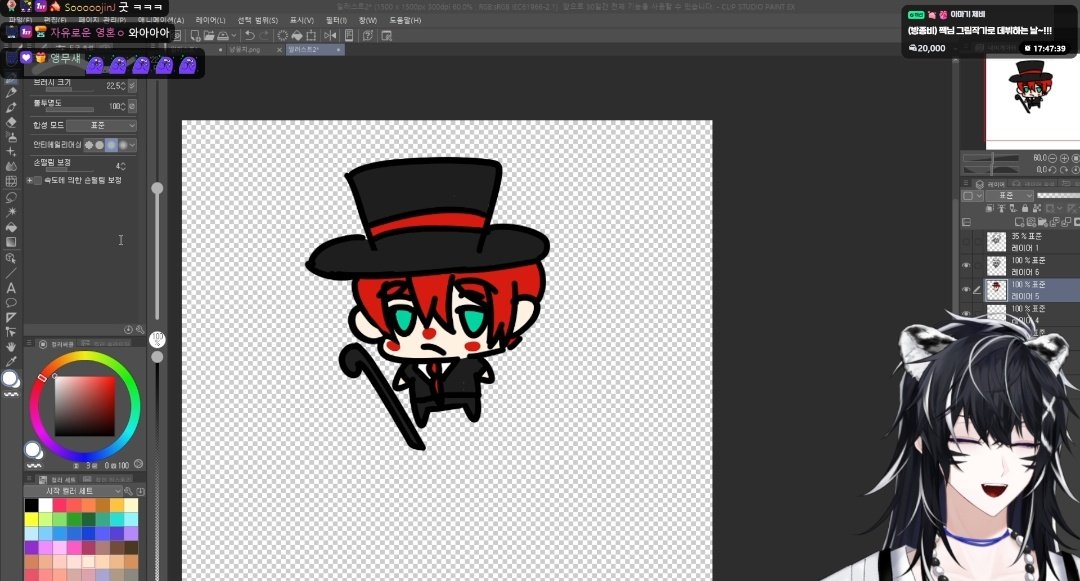Click the 불투명도 opacity slider bar

(69, 110)
